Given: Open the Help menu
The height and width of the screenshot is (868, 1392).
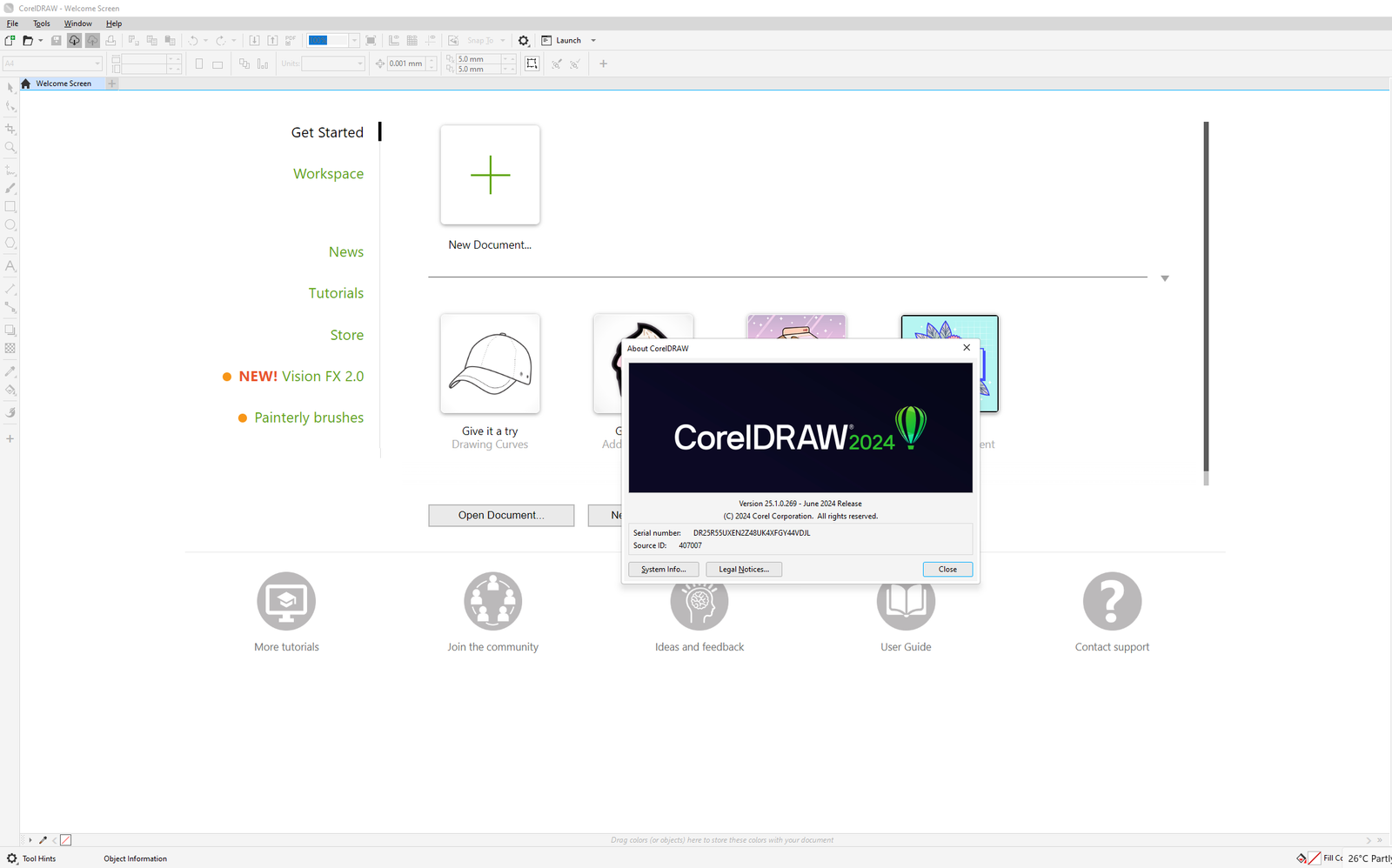Looking at the screenshot, I should [x=114, y=23].
